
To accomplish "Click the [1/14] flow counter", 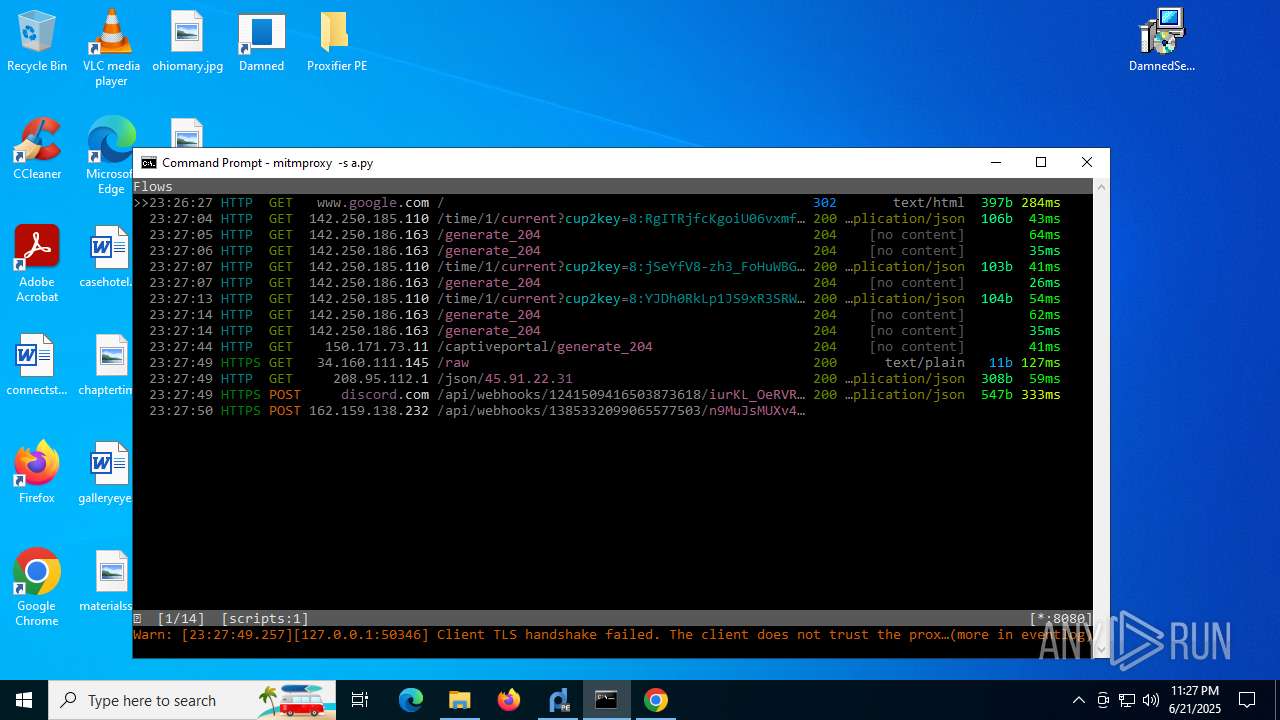I will pyautogui.click(x=181, y=619).
